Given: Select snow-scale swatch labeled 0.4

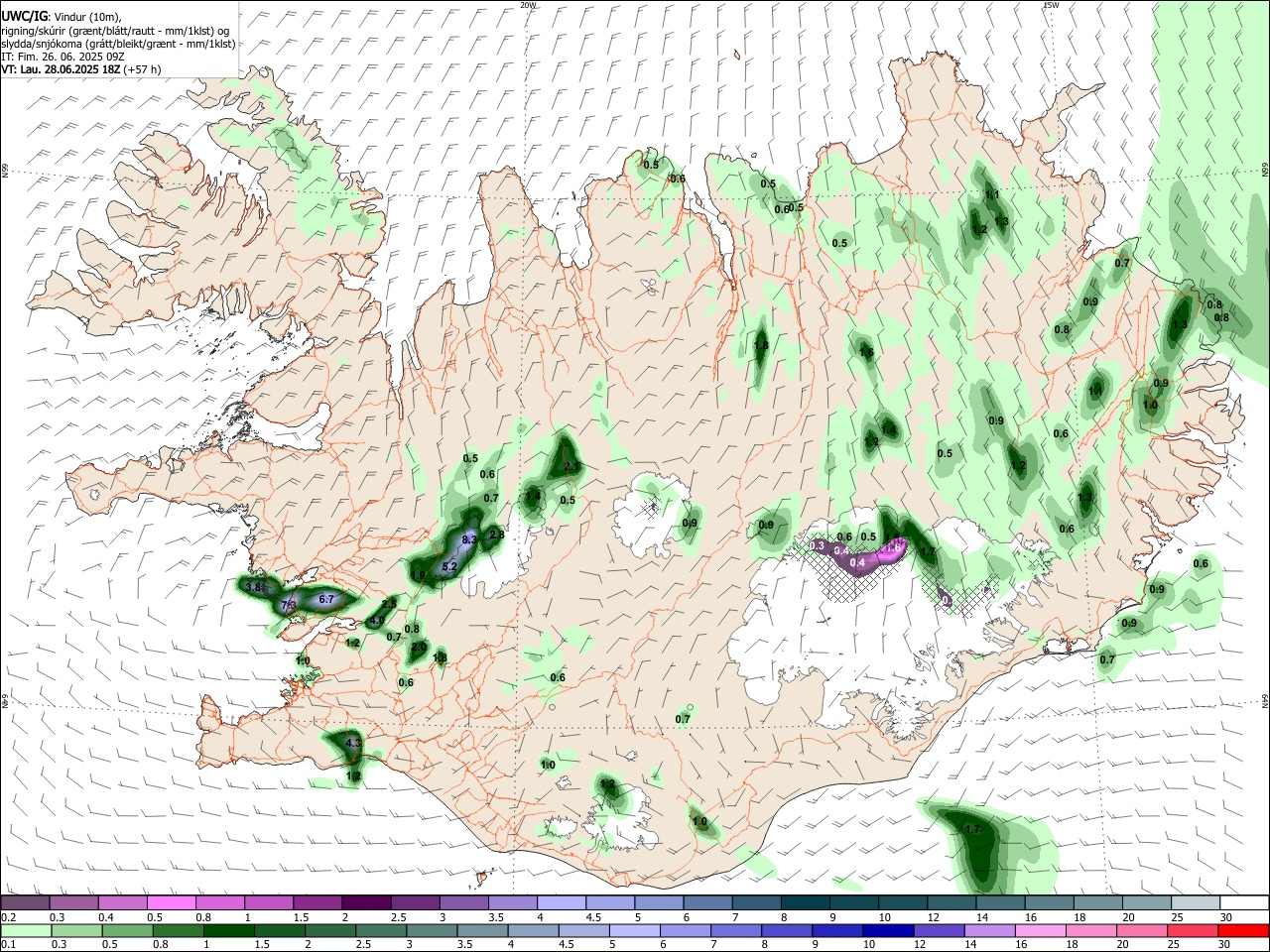Looking at the screenshot, I should pos(122,903).
